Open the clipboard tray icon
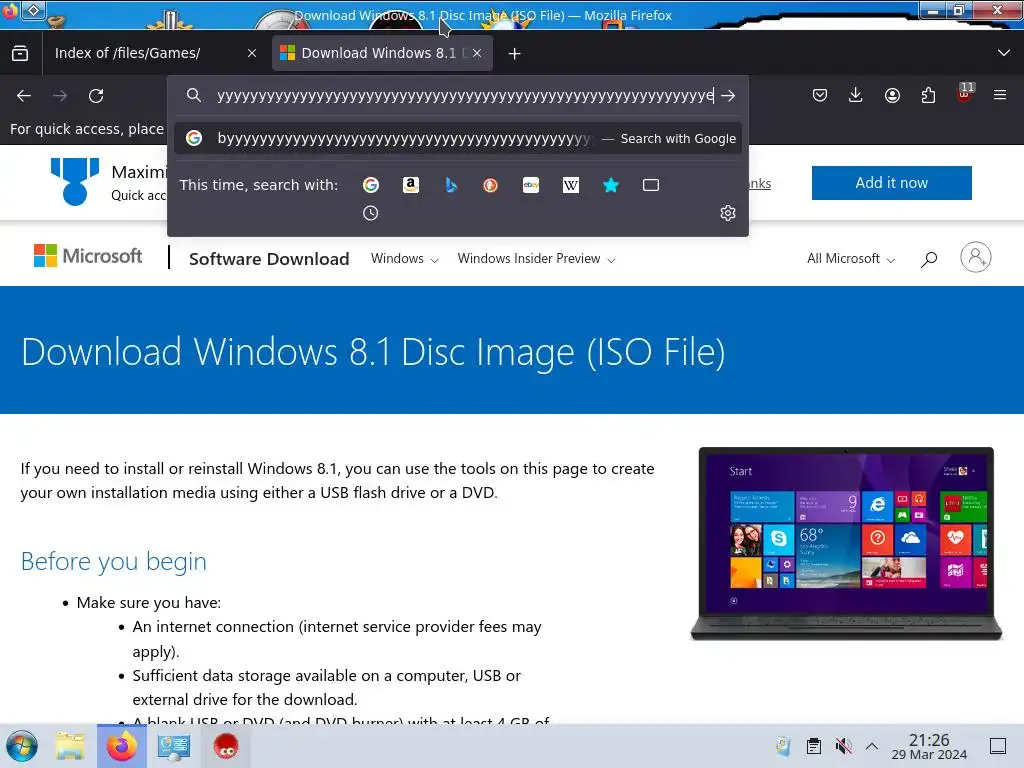The width and height of the screenshot is (1024, 768). (814, 746)
